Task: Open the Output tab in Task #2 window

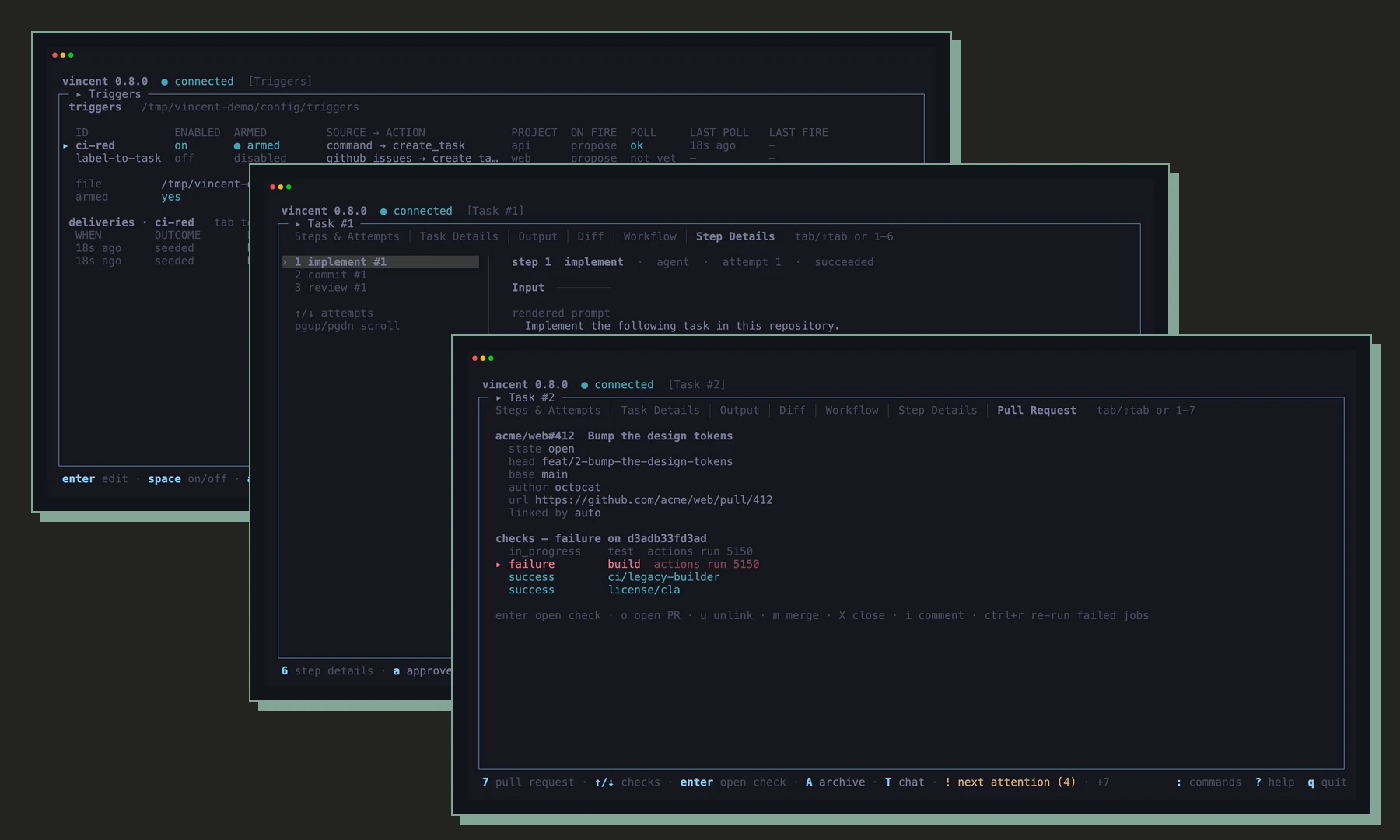Action: point(739,410)
